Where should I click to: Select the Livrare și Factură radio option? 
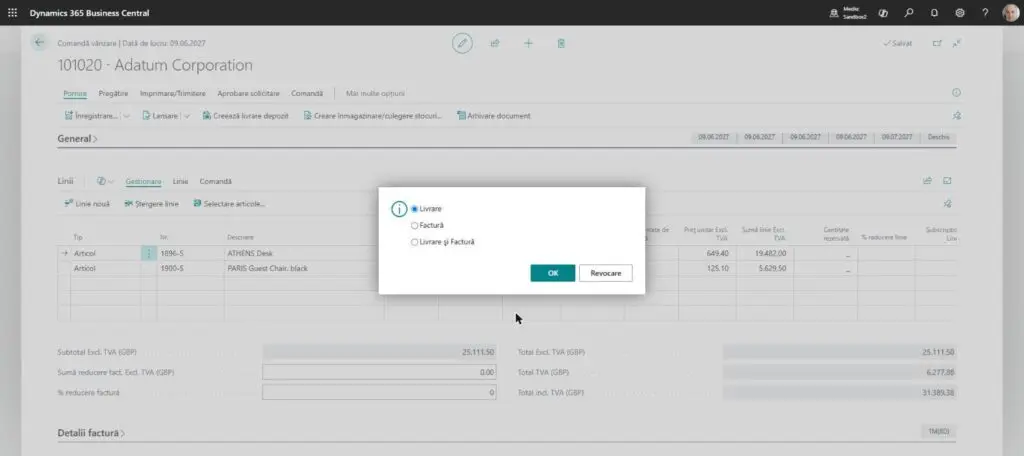[x=414, y=242]
